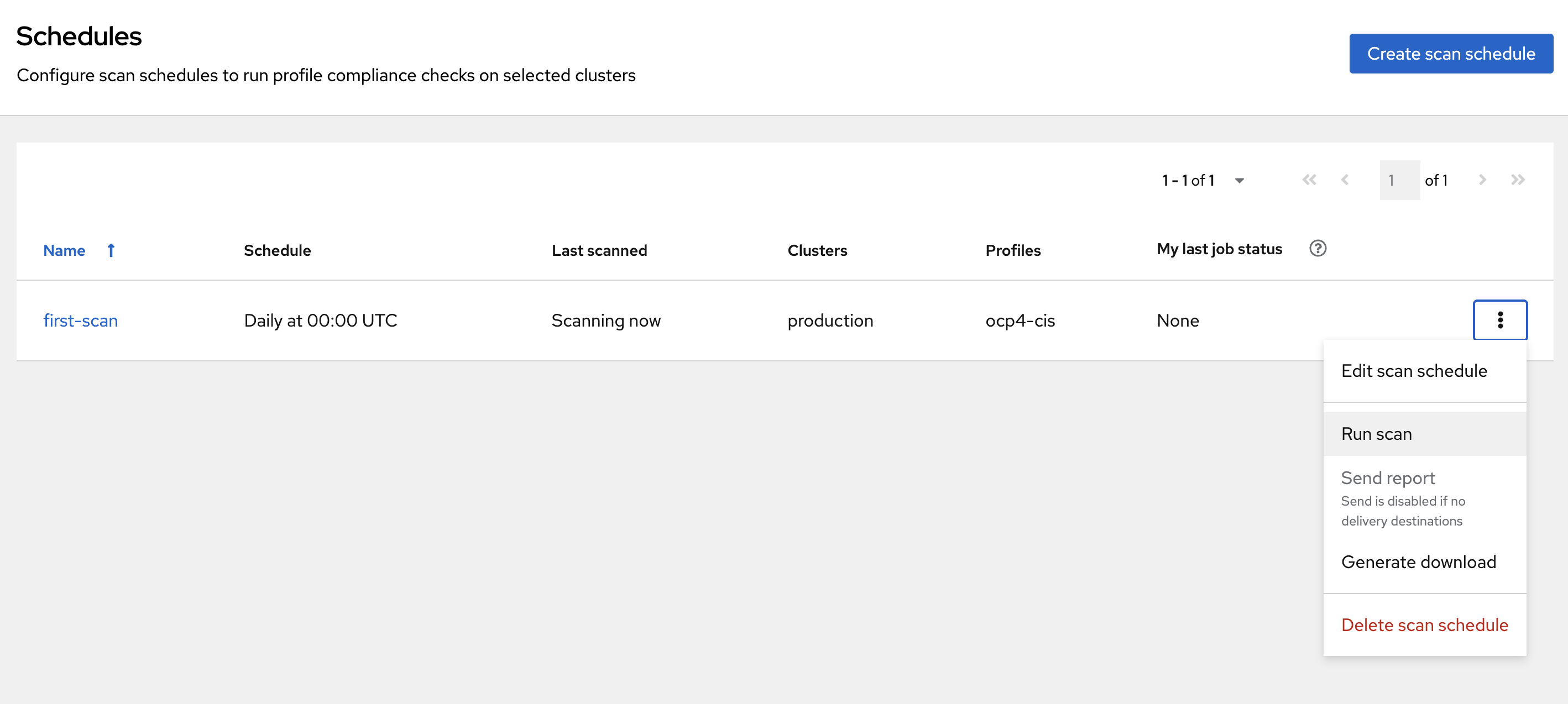Screen dimensions: 1568x704
Task: Go to the previous page with the left arrow
Action: (1345, 180)
